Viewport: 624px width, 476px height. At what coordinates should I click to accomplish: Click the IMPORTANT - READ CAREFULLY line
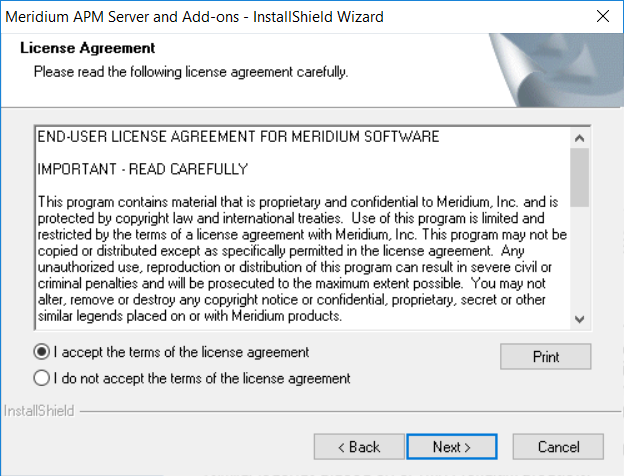pos(142,169)
